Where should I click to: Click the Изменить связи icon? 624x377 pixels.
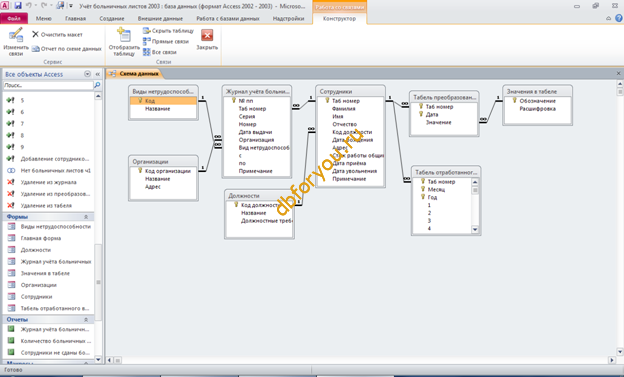click(16, 35)
